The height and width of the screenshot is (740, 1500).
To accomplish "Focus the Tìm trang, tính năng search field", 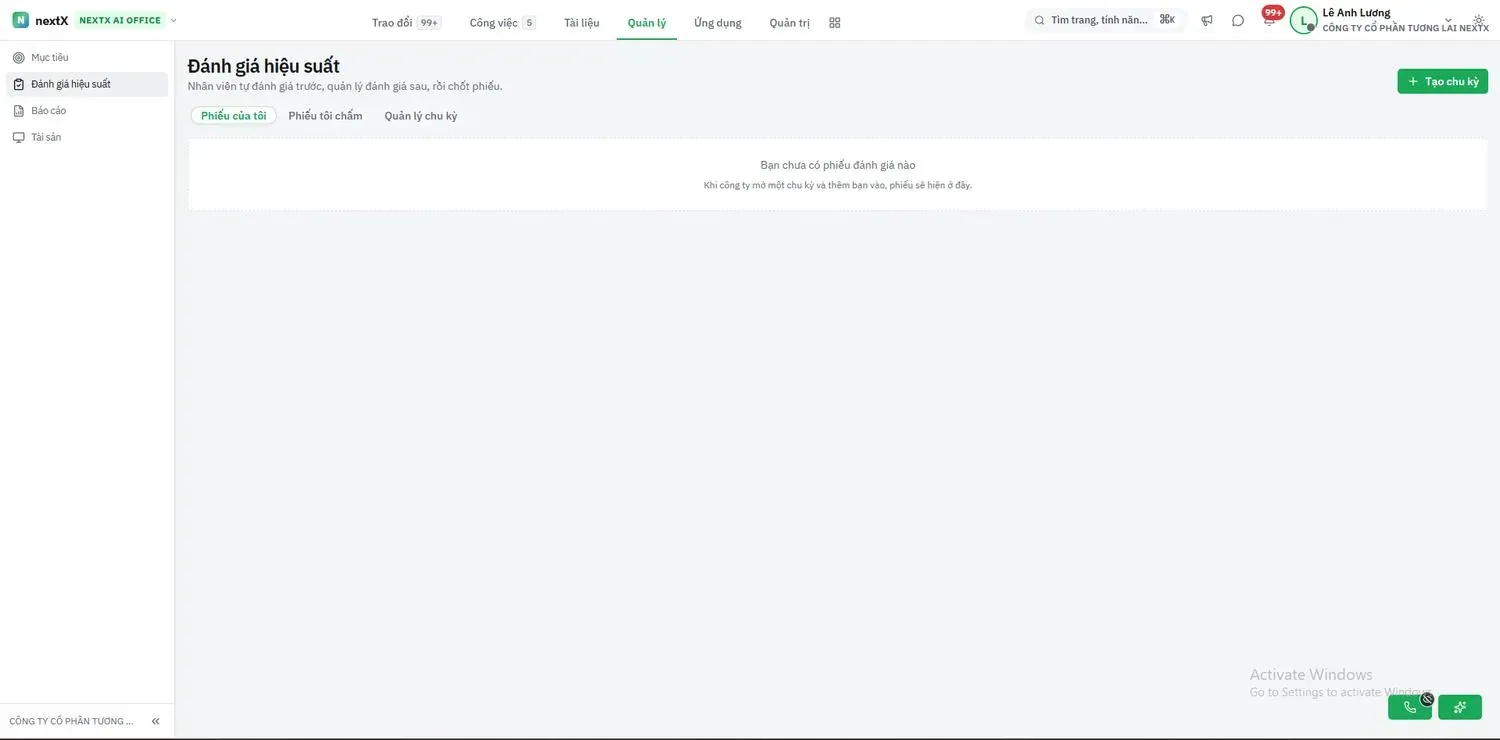I will [x=1106, y=20].
